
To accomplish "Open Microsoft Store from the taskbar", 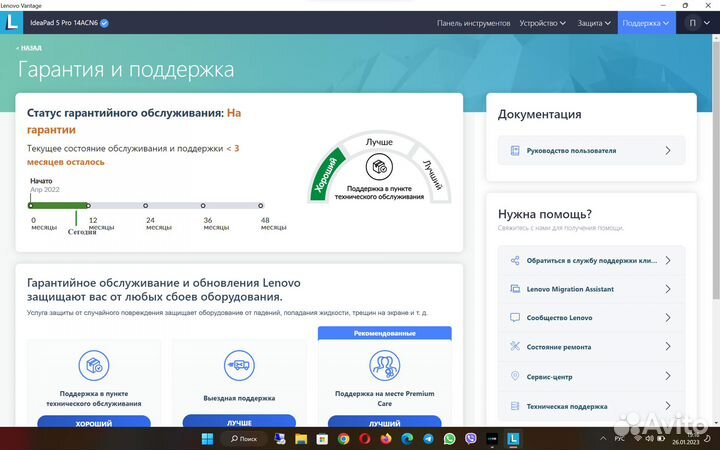I will point(322,439).
